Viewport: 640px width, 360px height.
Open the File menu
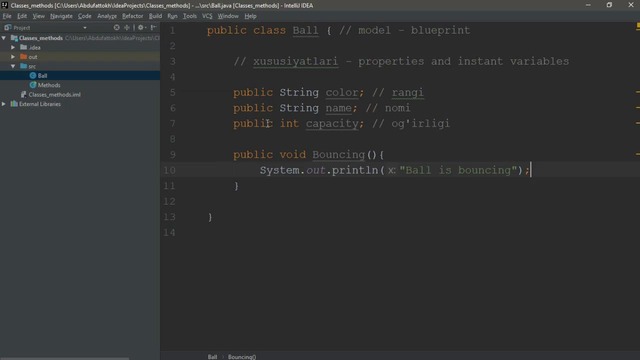click(7, 16)
